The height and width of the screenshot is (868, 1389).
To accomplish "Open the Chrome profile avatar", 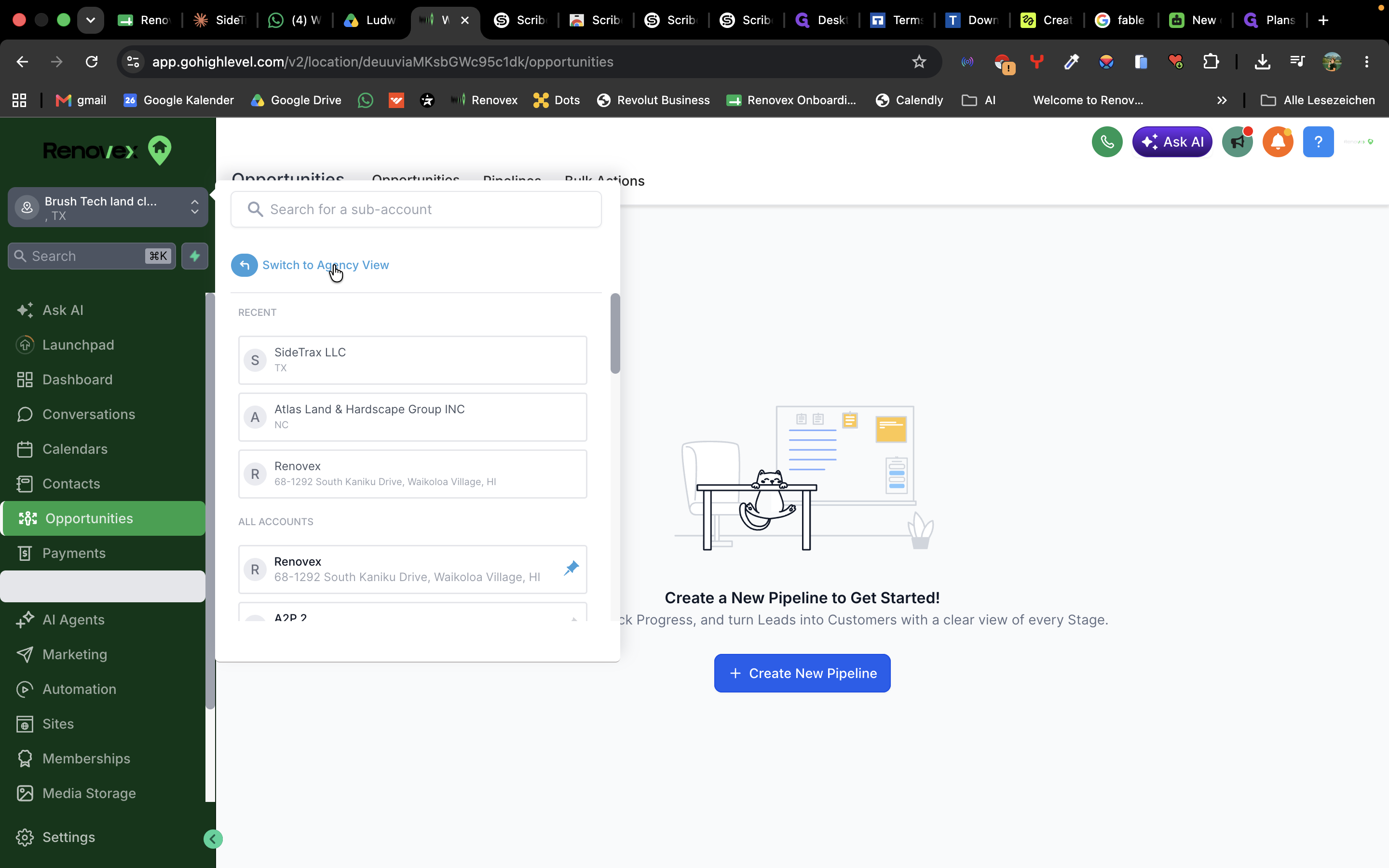I will point(1332,61).
